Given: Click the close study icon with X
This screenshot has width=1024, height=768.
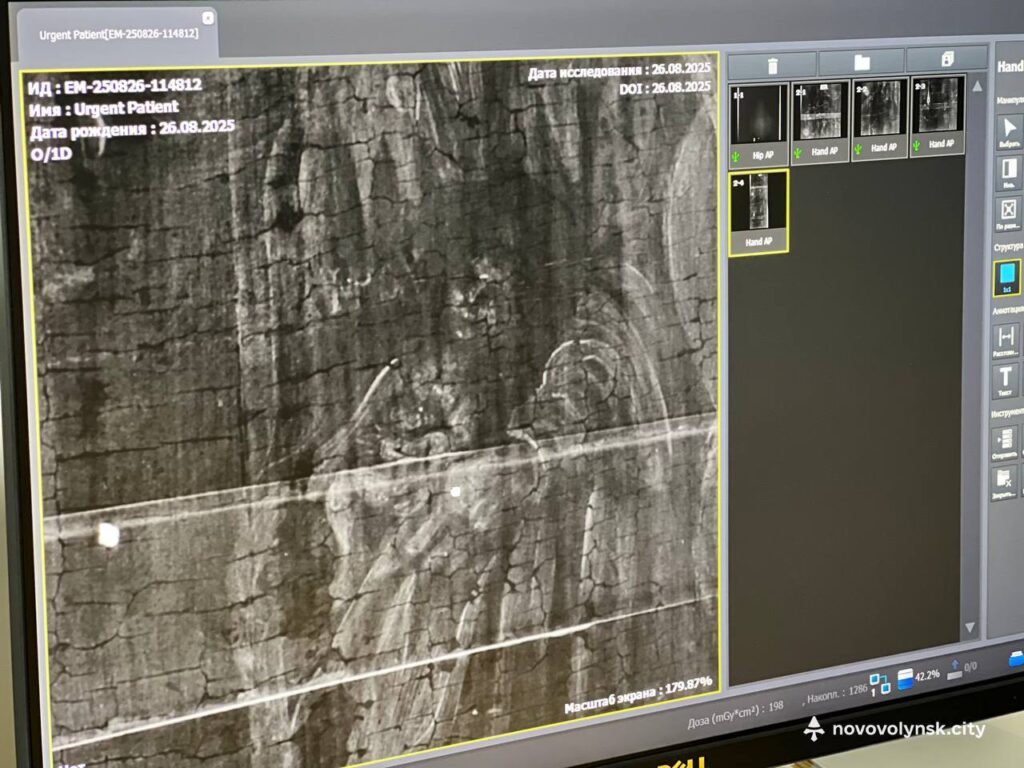Looking at the screenshot, I should tap(1005, 481).
